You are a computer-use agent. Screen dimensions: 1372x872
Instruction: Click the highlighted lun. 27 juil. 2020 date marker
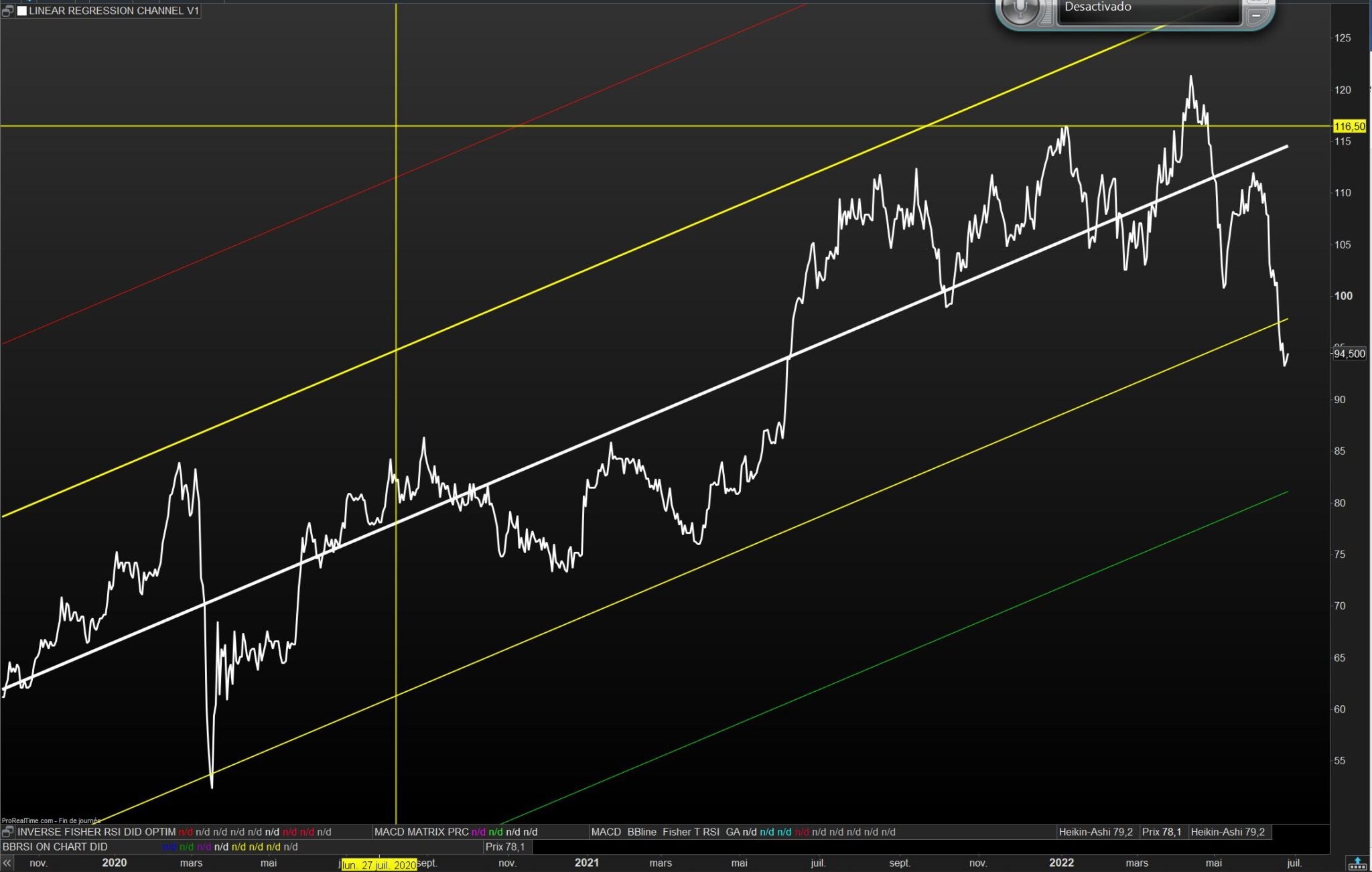tap(379, 865)
